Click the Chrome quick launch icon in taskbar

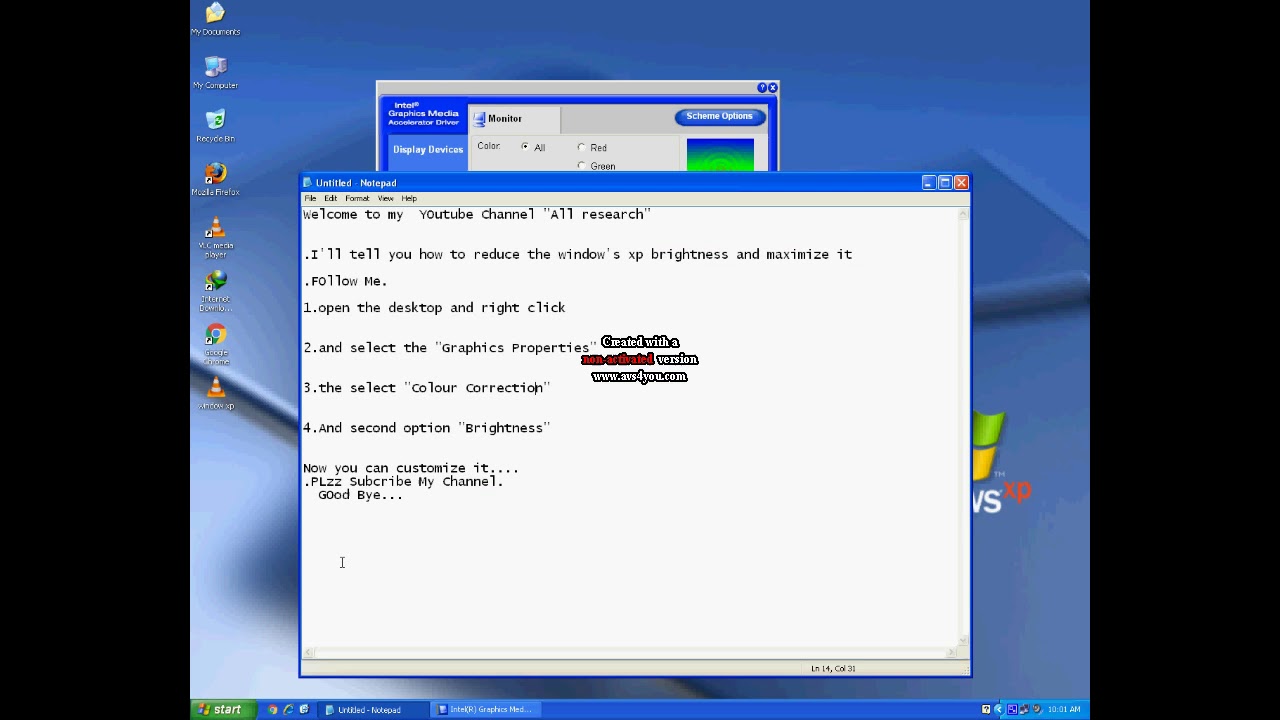[x=272, y=710]
